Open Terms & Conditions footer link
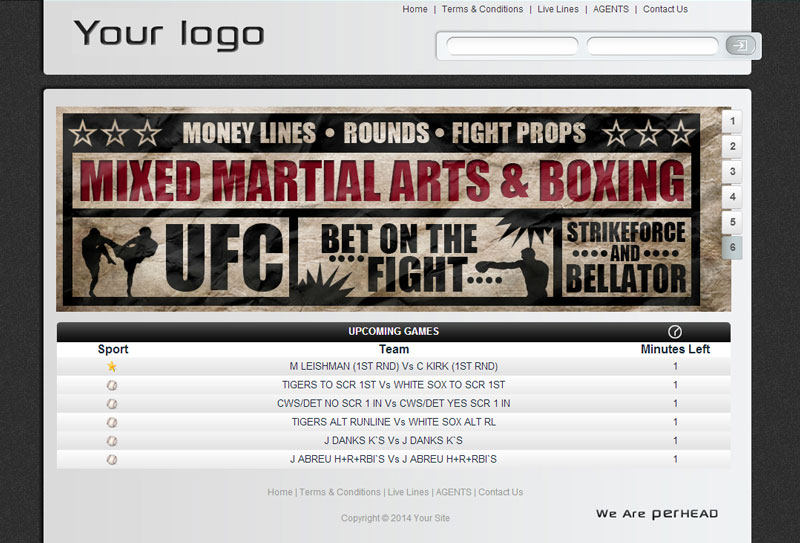800x543 pixels. tap(340, 492)
